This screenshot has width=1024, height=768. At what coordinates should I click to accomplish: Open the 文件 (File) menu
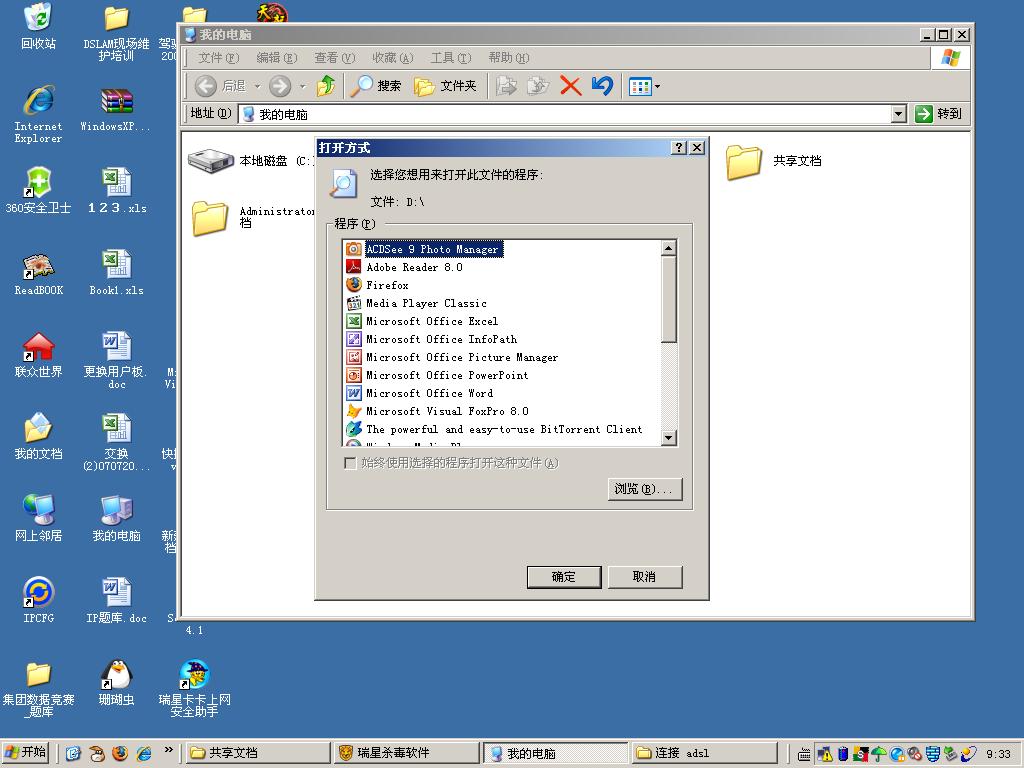point(219,57)
